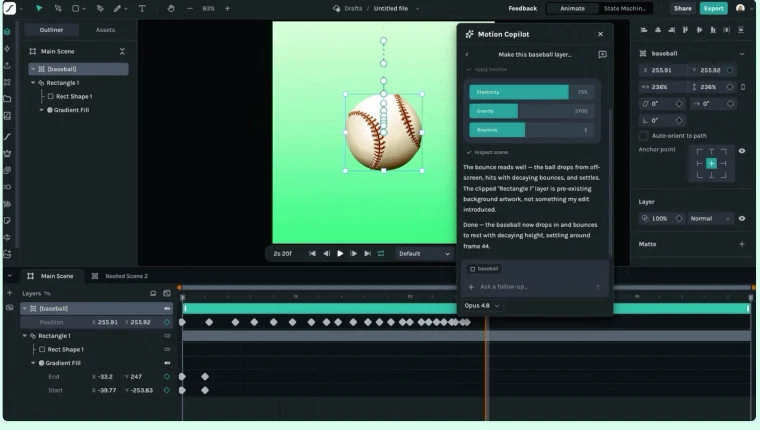Select the Pencil draw tool
The width and height of the screenshot is (760, 430).
coord(117,8)
